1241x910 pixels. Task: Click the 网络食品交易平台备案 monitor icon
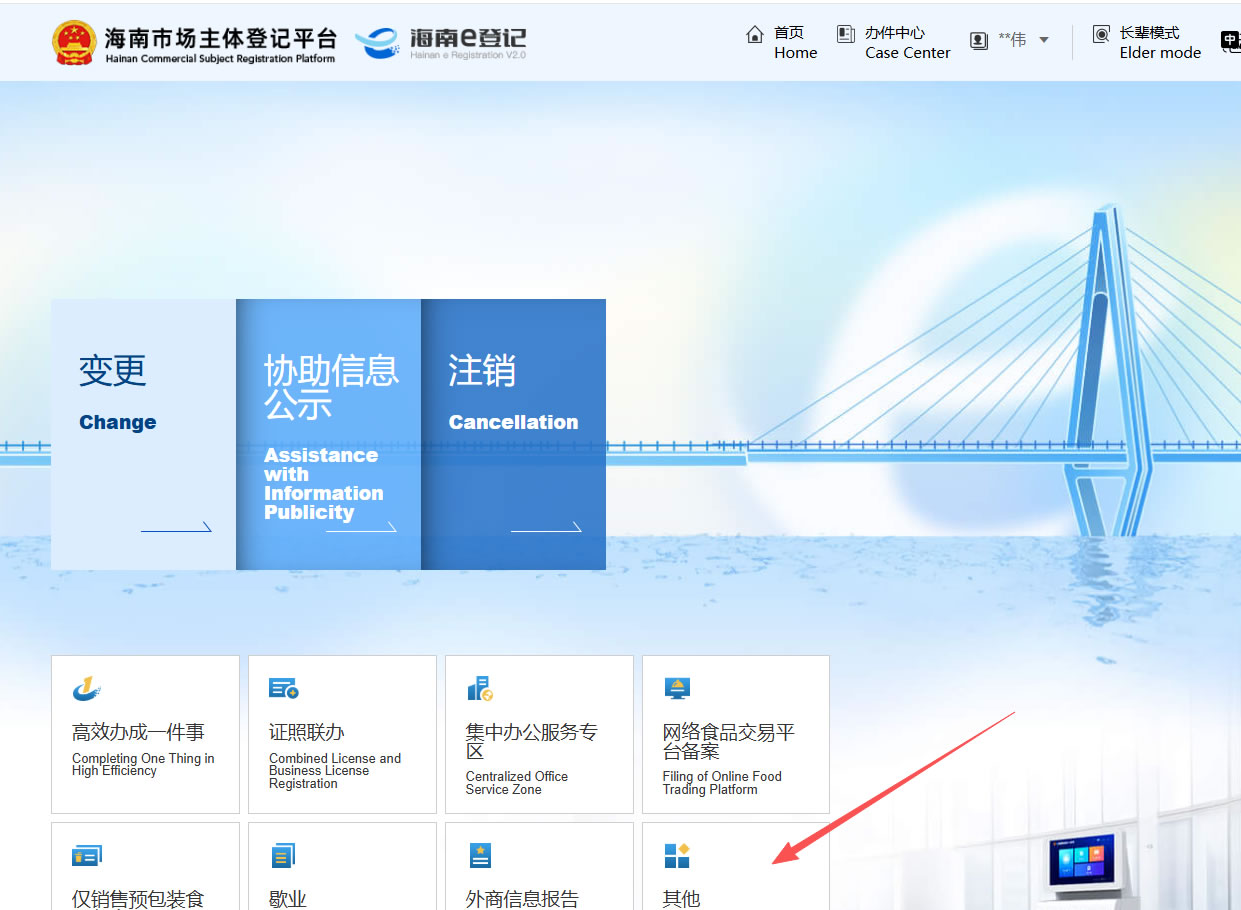tap(677, 689)
